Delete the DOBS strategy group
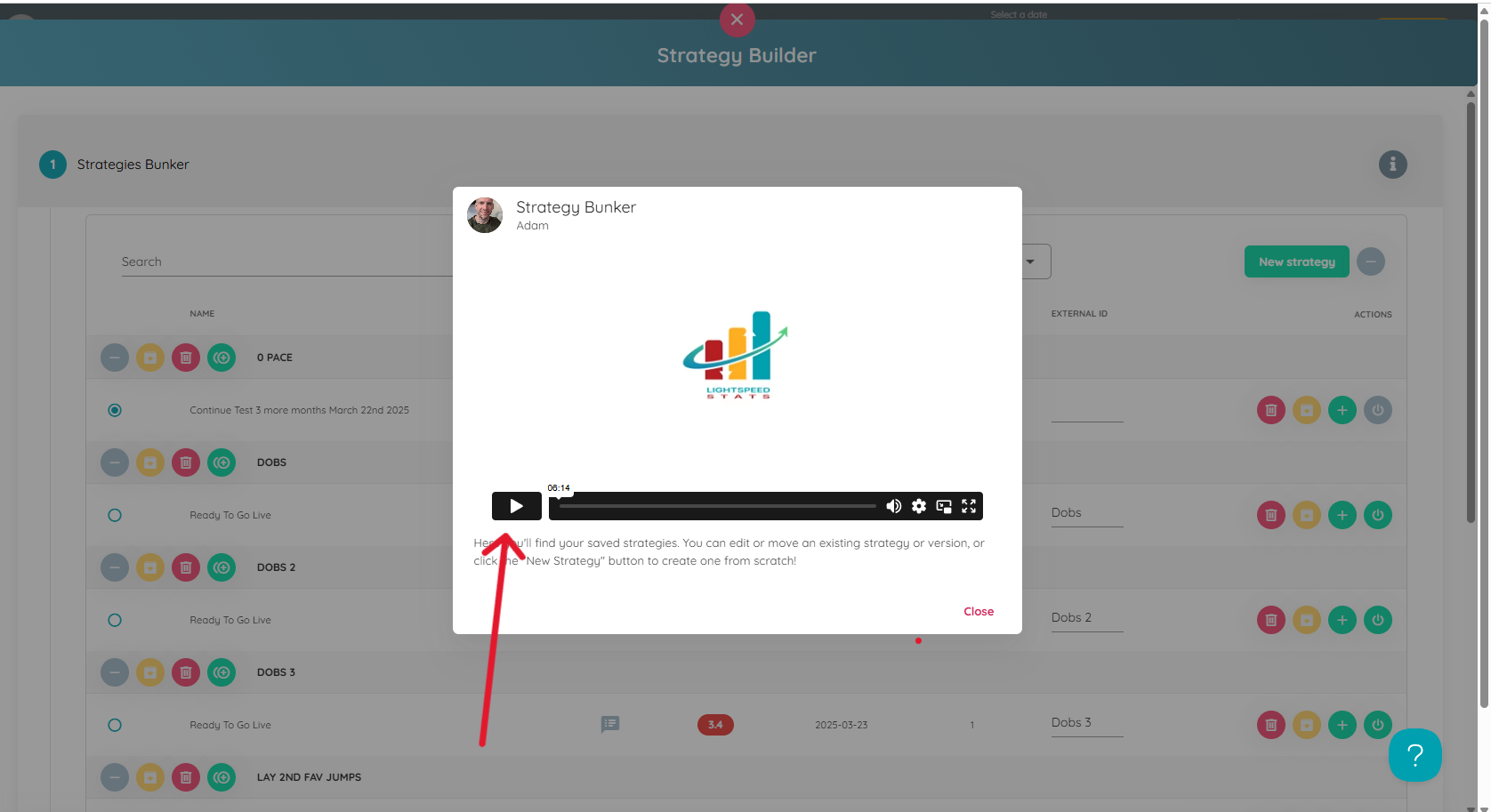Screen dimensions: 1491x812 coord(185,462)
